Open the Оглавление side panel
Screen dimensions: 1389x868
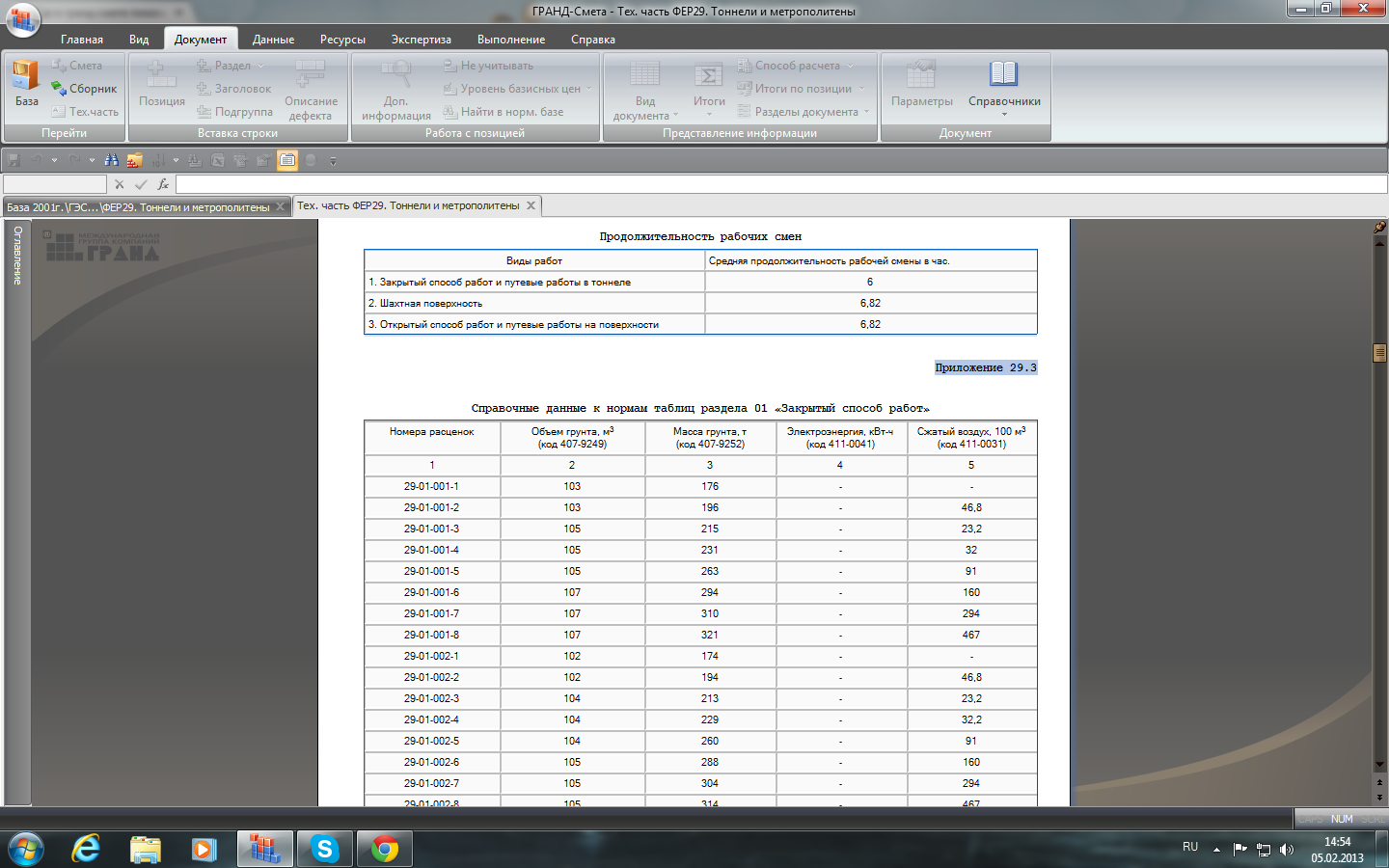click(17, 256)
